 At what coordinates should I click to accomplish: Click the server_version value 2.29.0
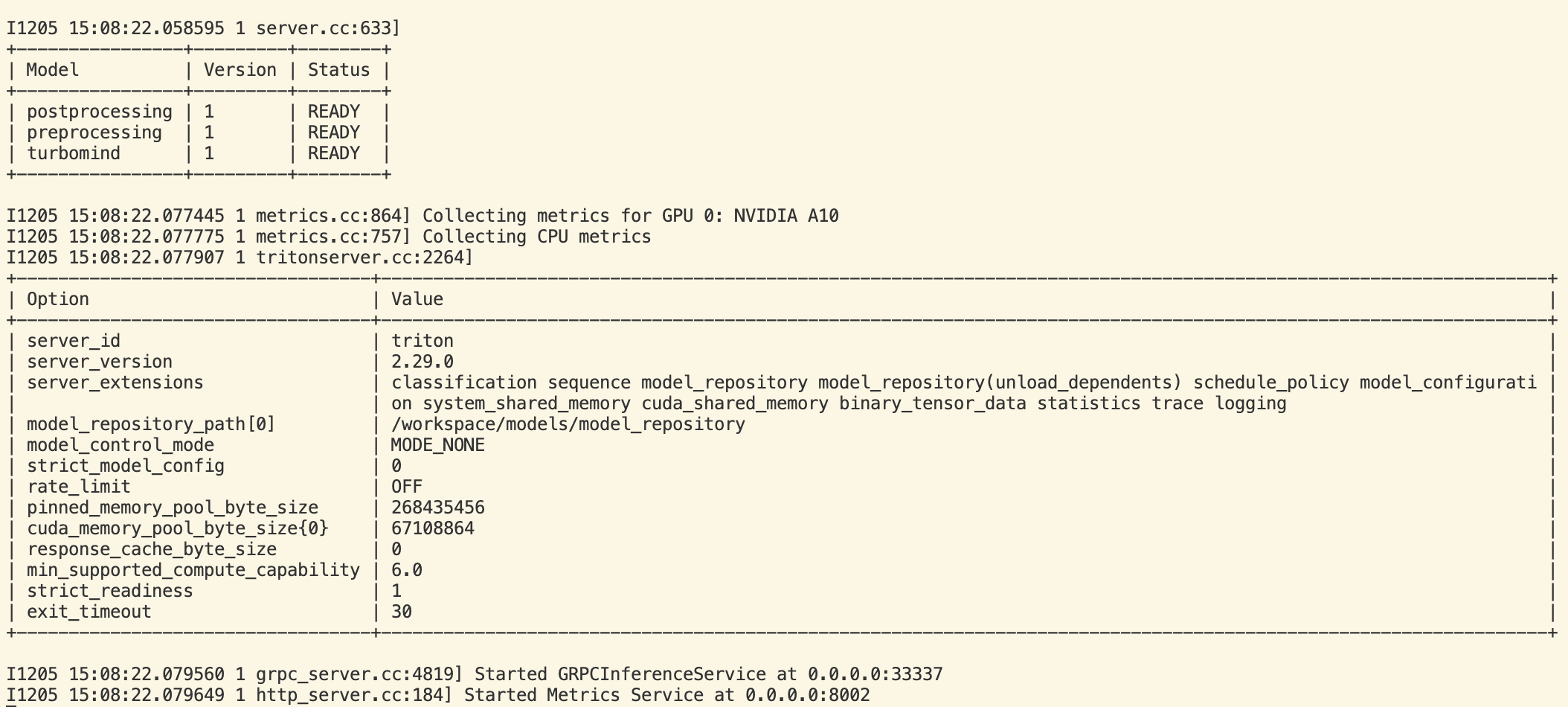(x=422, y=362)
